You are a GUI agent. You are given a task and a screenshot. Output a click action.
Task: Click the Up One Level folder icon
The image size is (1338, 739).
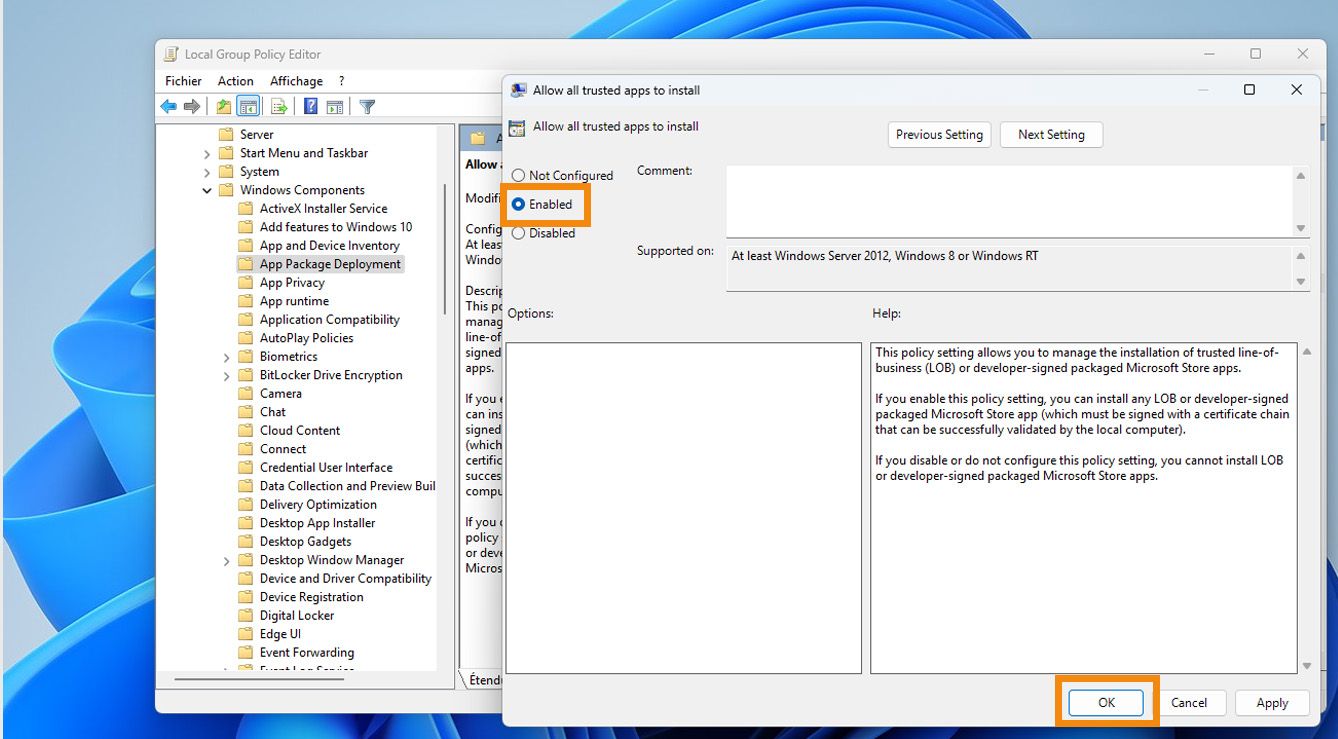[224, 107]
